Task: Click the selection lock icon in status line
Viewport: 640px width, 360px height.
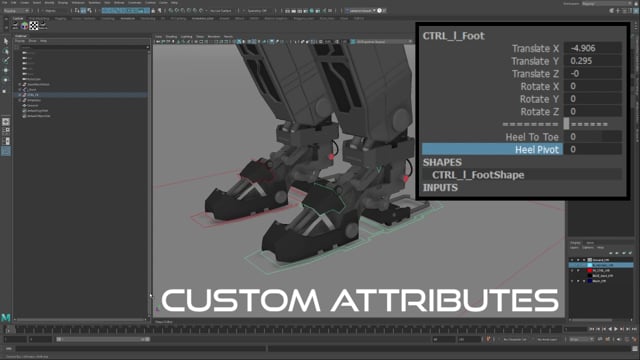Action: (153, 11)
